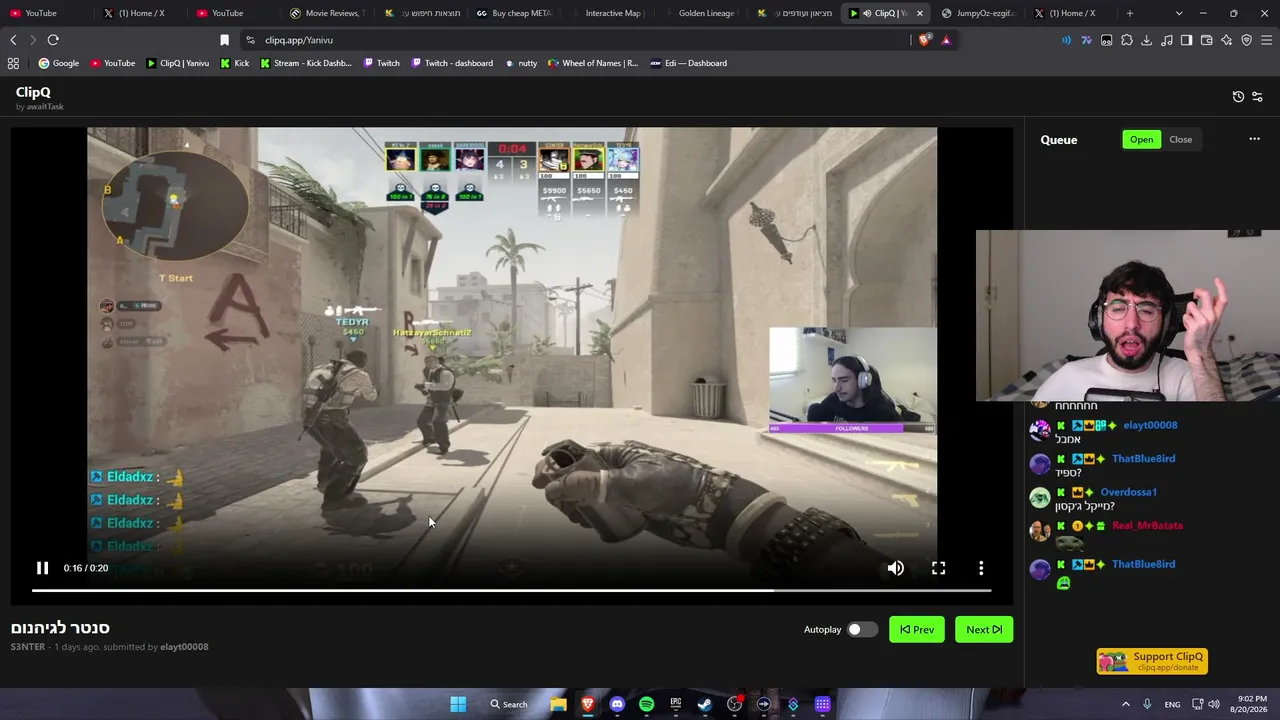This screenshot has width=1280, height=720.
Task: Open the ENG language switcher
Action: point(1172,704)
